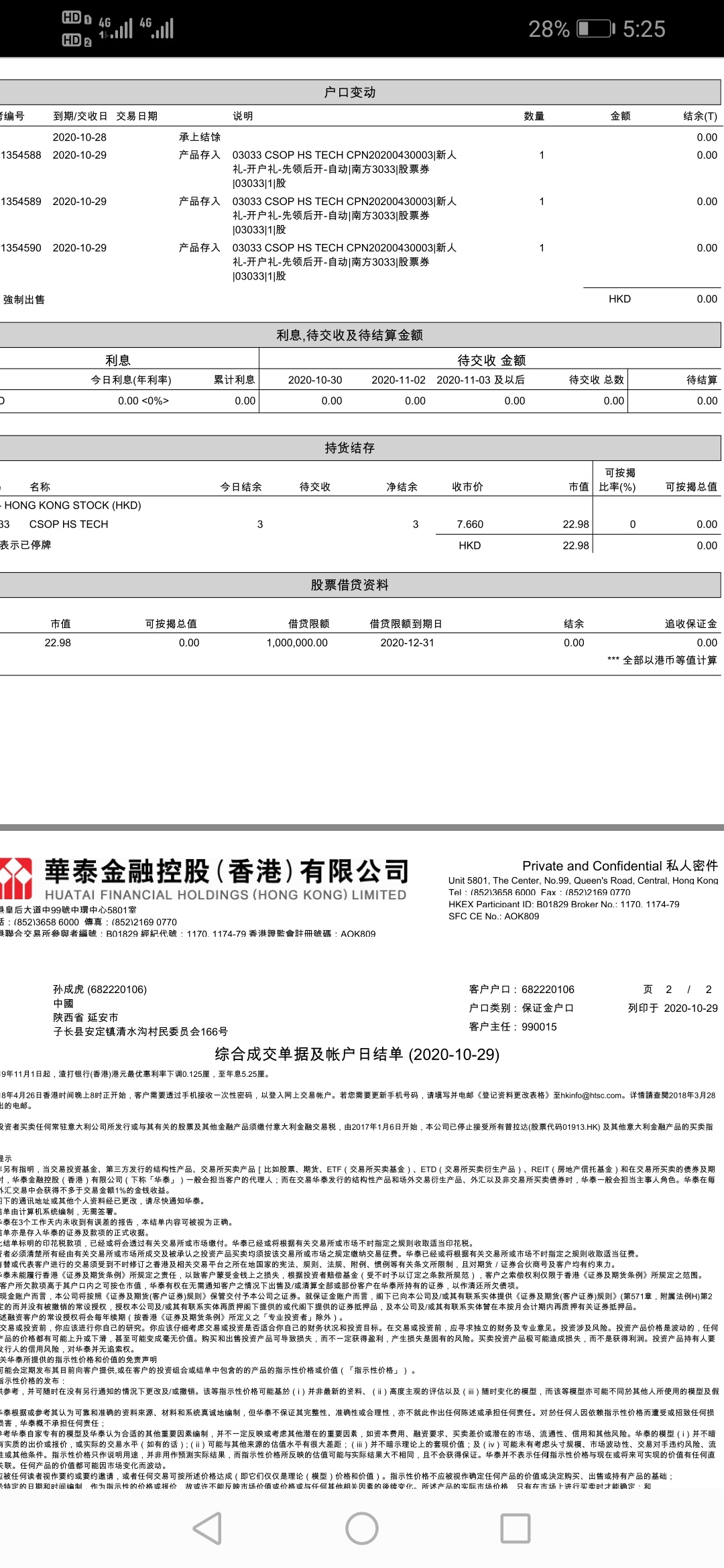Select the 客户户口 682220106 field
The image size is (724, 1568).
point(522,989)
